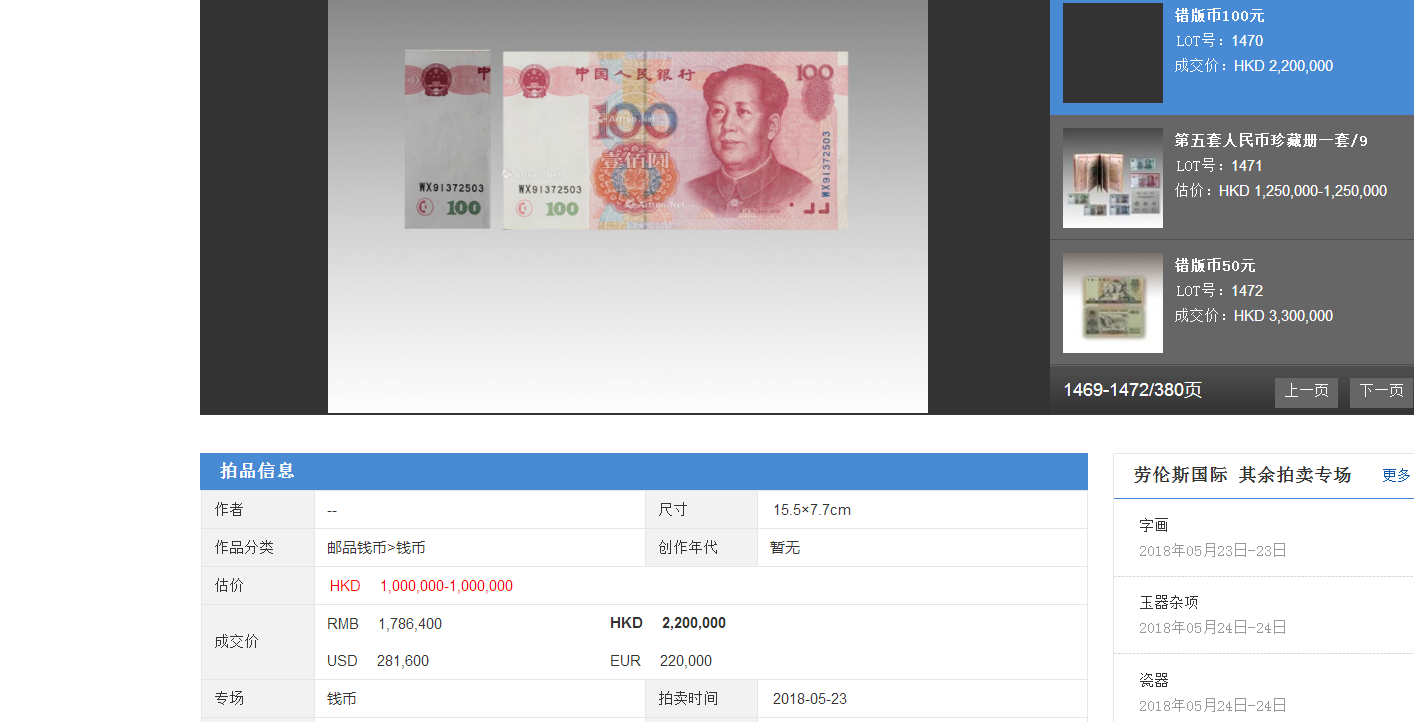Image resolution: width=1414 pixels, height=722 pixels.
Task: Open the 瓷器 auction session
Action: [1154, 680]
